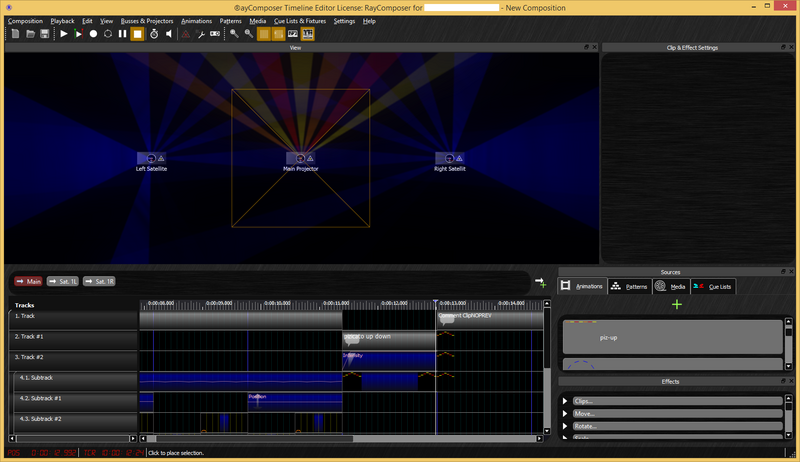This screenshot has width=800, height=462.
Task: Select the Main Projector in view
Action: [x=301, y=159]
